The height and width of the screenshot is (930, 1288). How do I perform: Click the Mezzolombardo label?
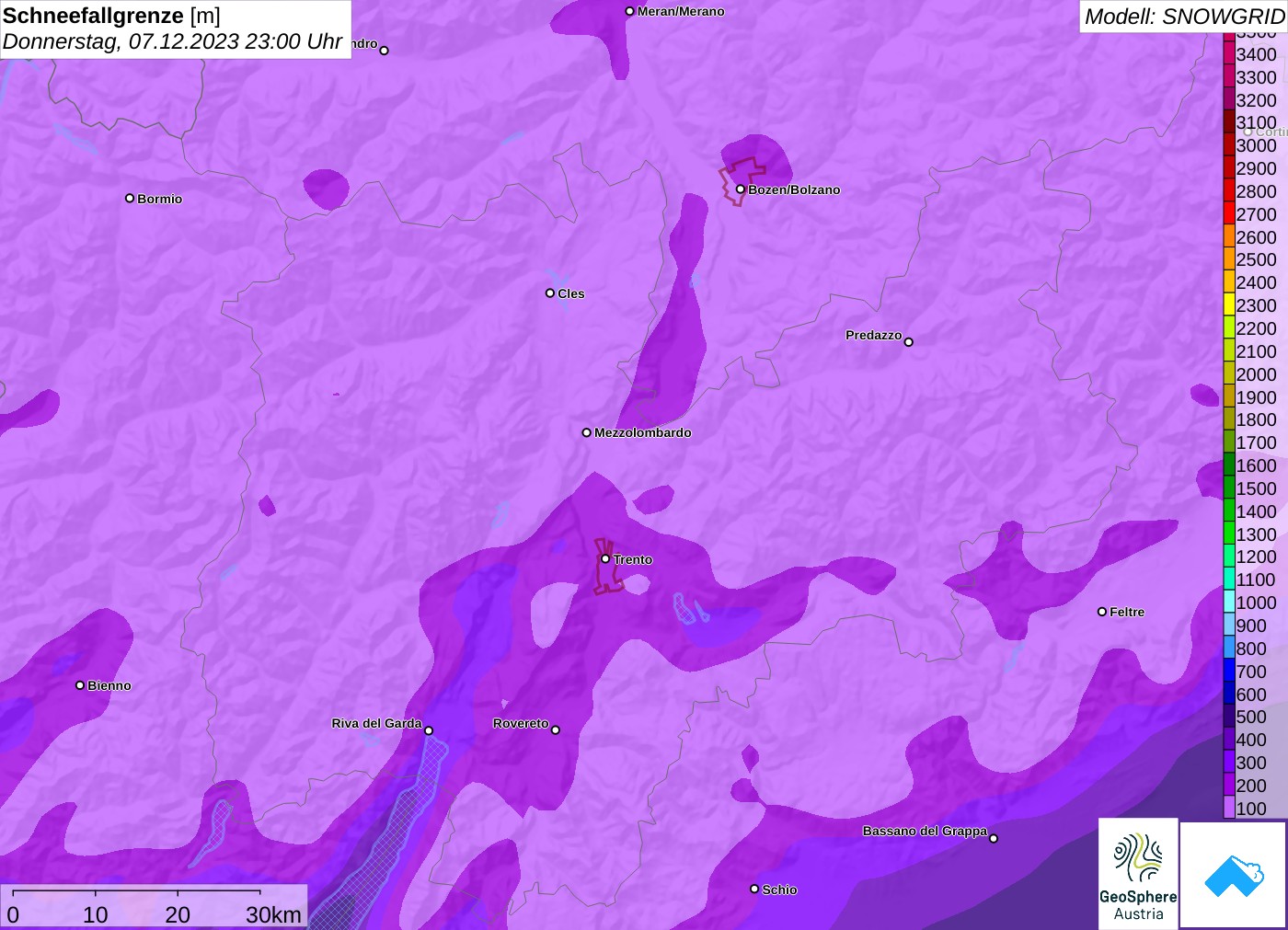[642, 432]
